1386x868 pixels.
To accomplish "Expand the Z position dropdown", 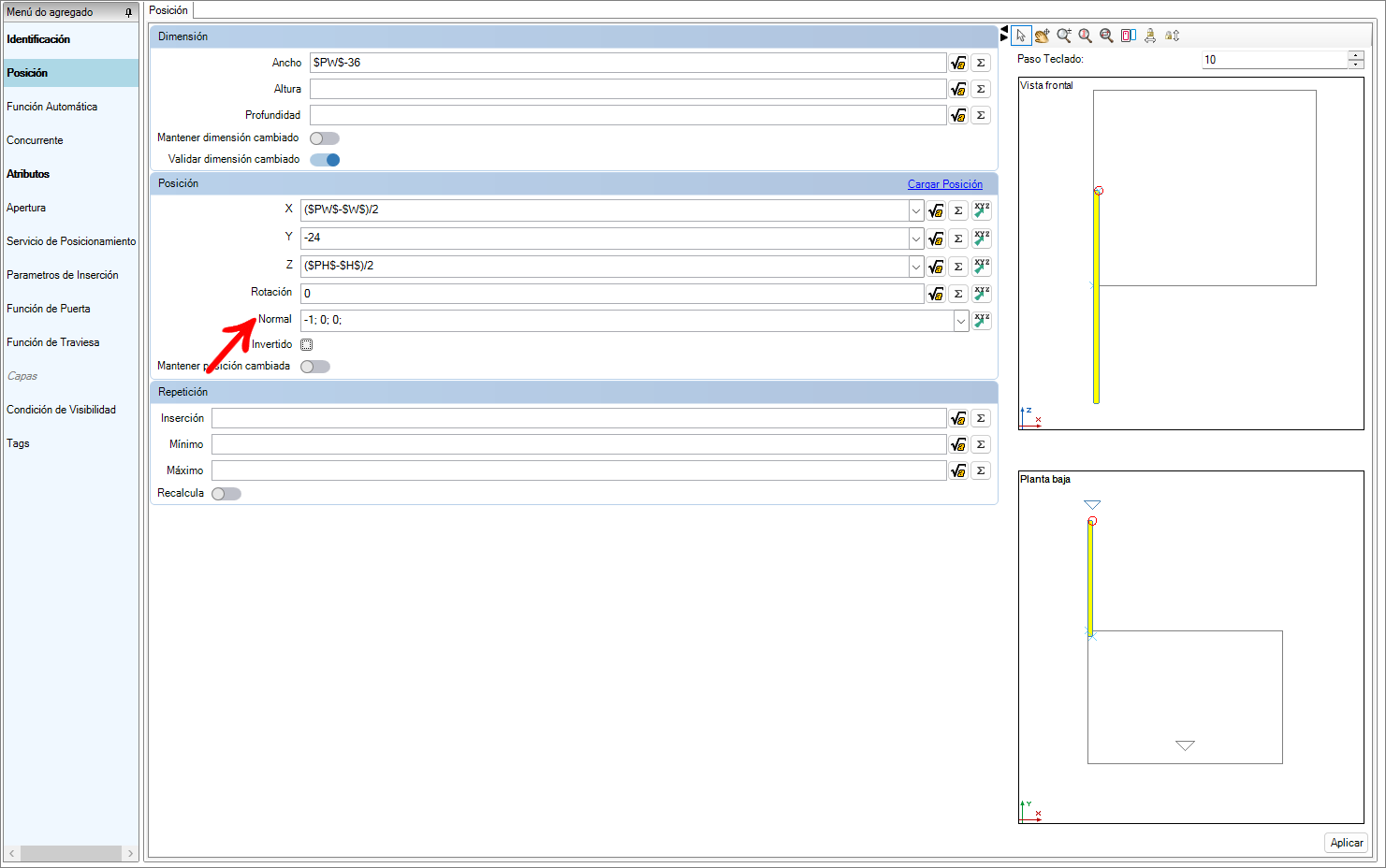I will [916, 267].
